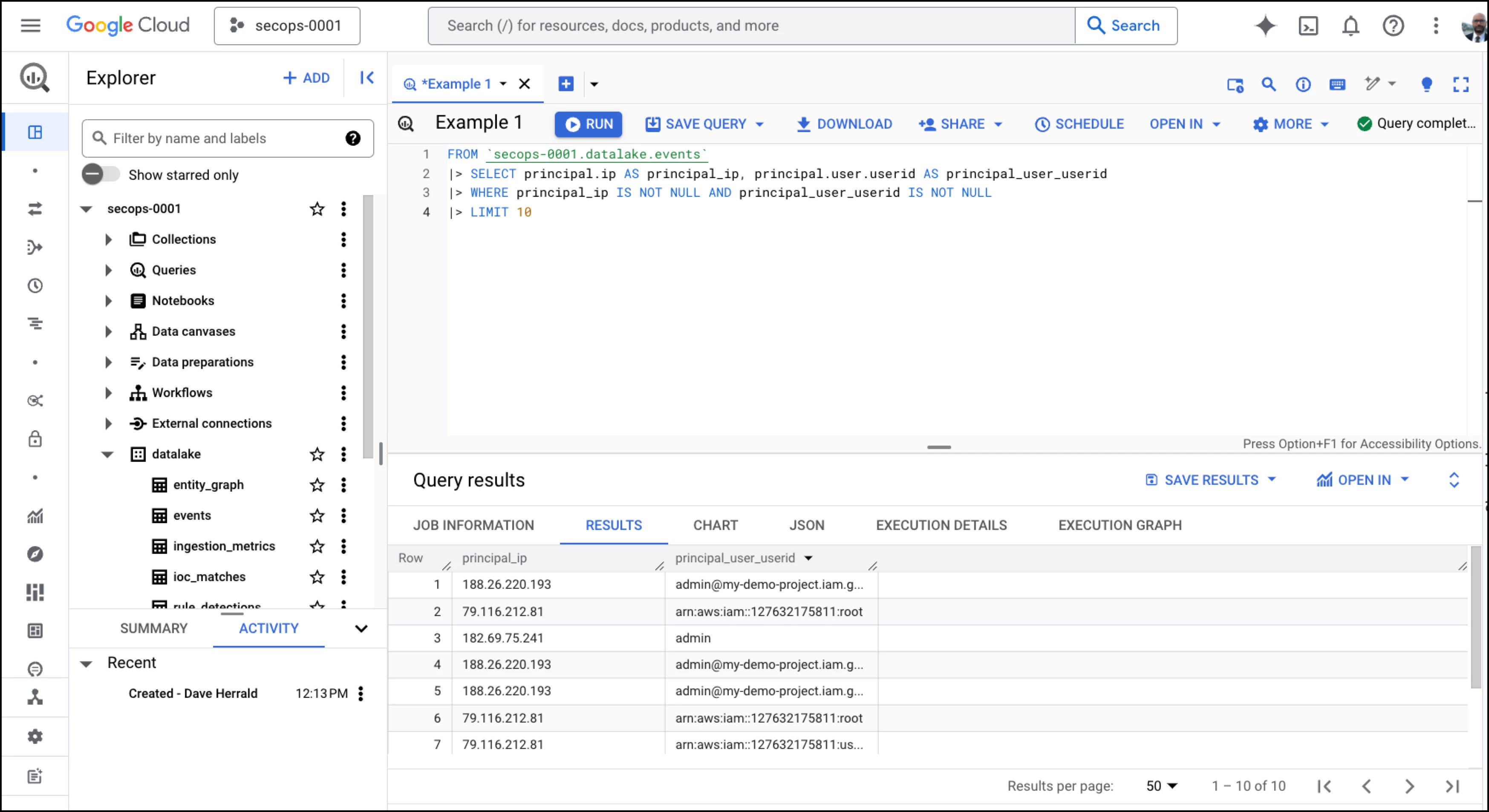Jump to last results page
The width and height of the screenshot is (1489, 812).
tap(1451, 786)
